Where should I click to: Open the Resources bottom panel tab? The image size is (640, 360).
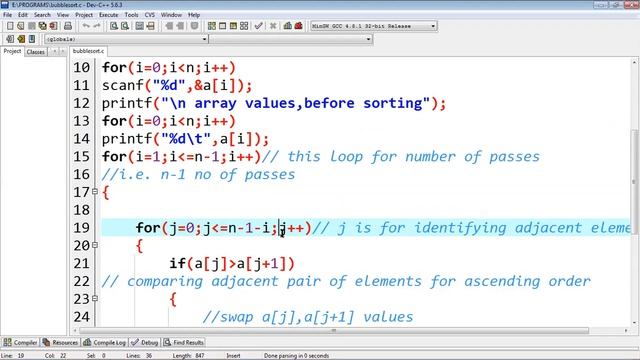60,342
